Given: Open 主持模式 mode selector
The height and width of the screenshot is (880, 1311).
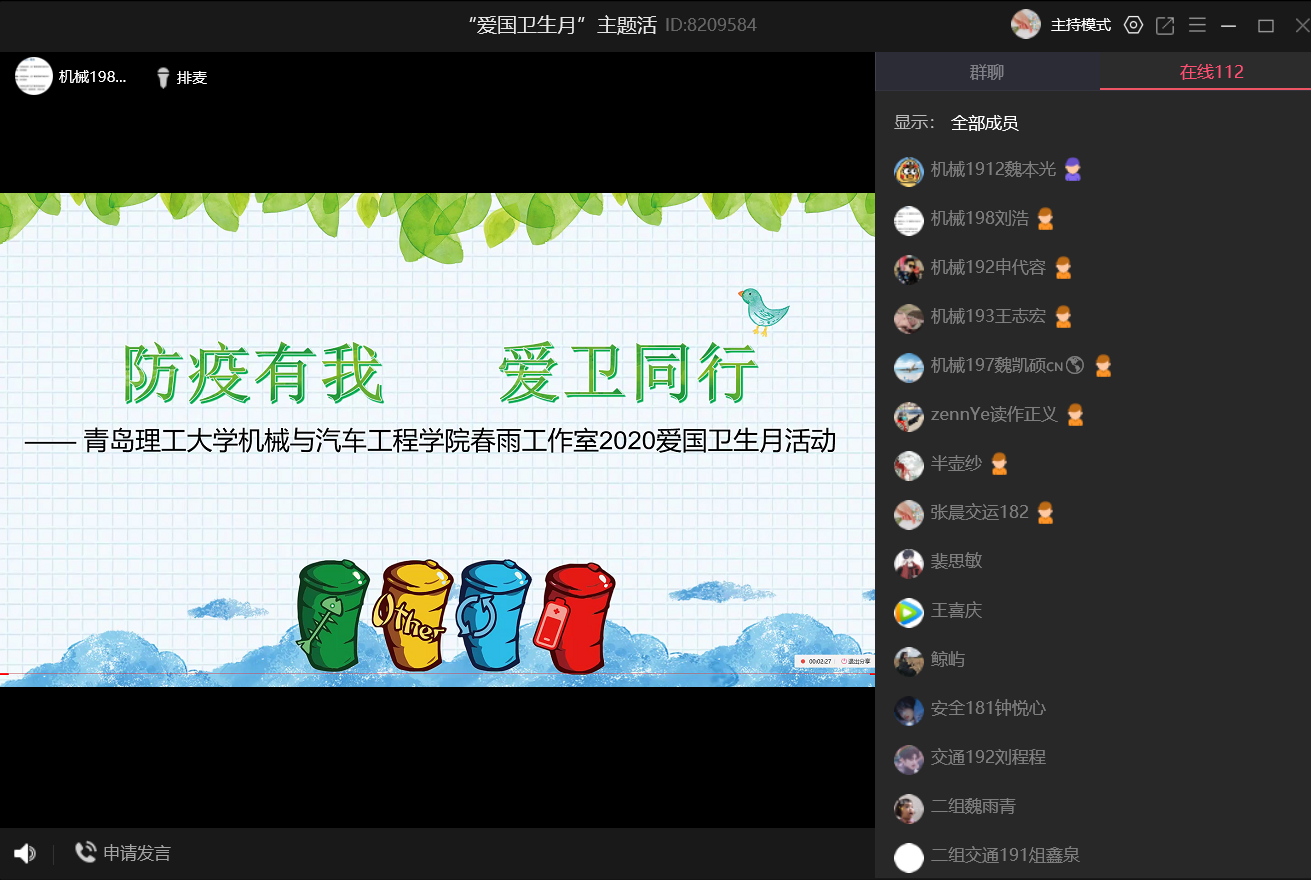Looking at the screenshot, I should 1080,25.
